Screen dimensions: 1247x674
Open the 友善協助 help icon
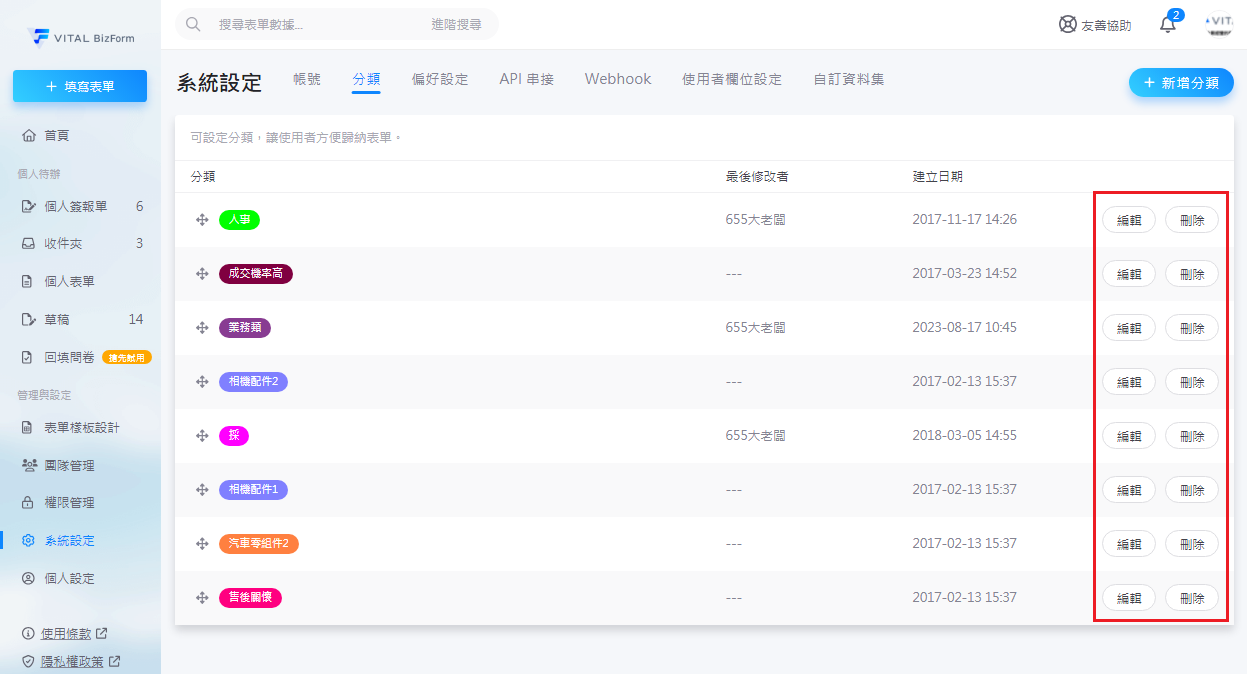point(1068,25)
